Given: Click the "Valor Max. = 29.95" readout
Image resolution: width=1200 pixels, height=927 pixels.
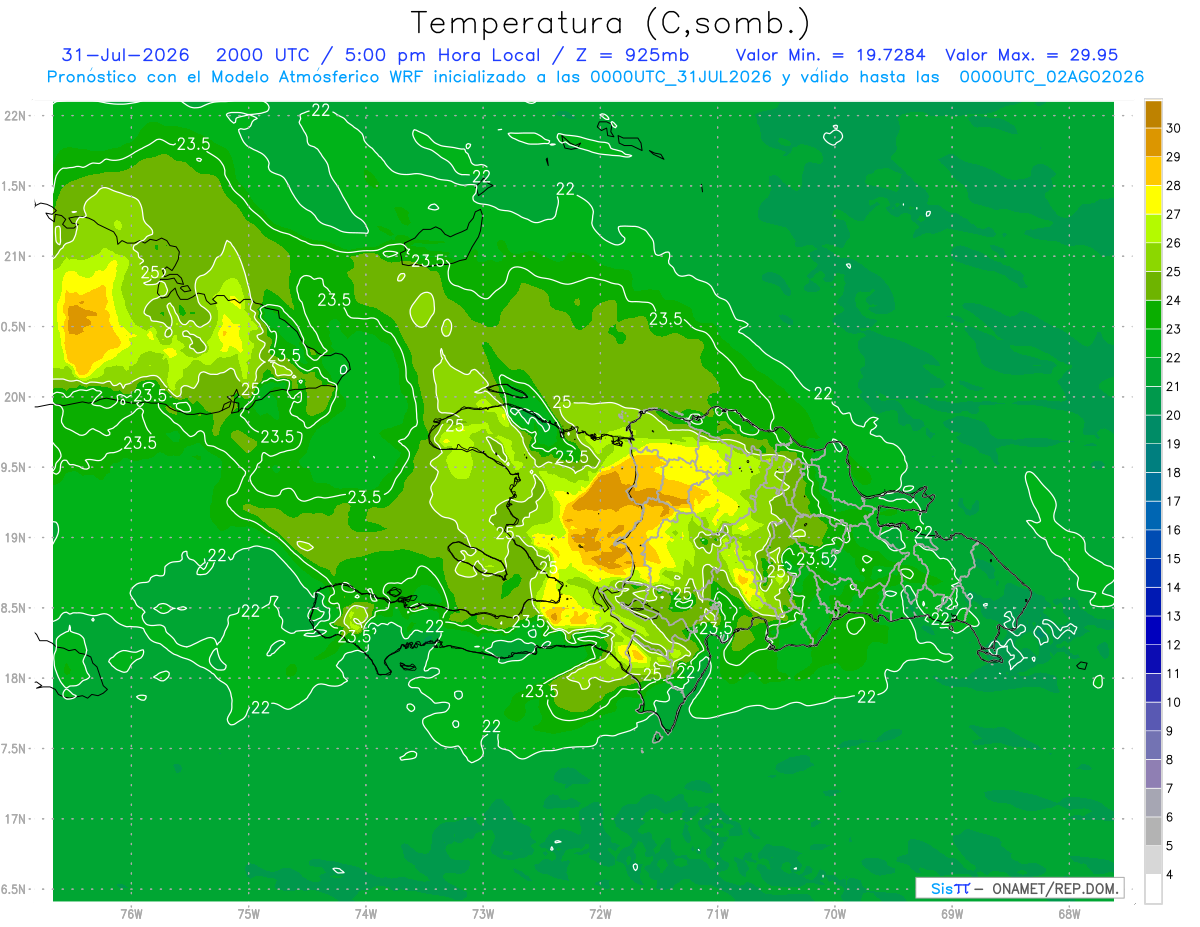Looking at the screenshot, I should (x=1031, y=55).
